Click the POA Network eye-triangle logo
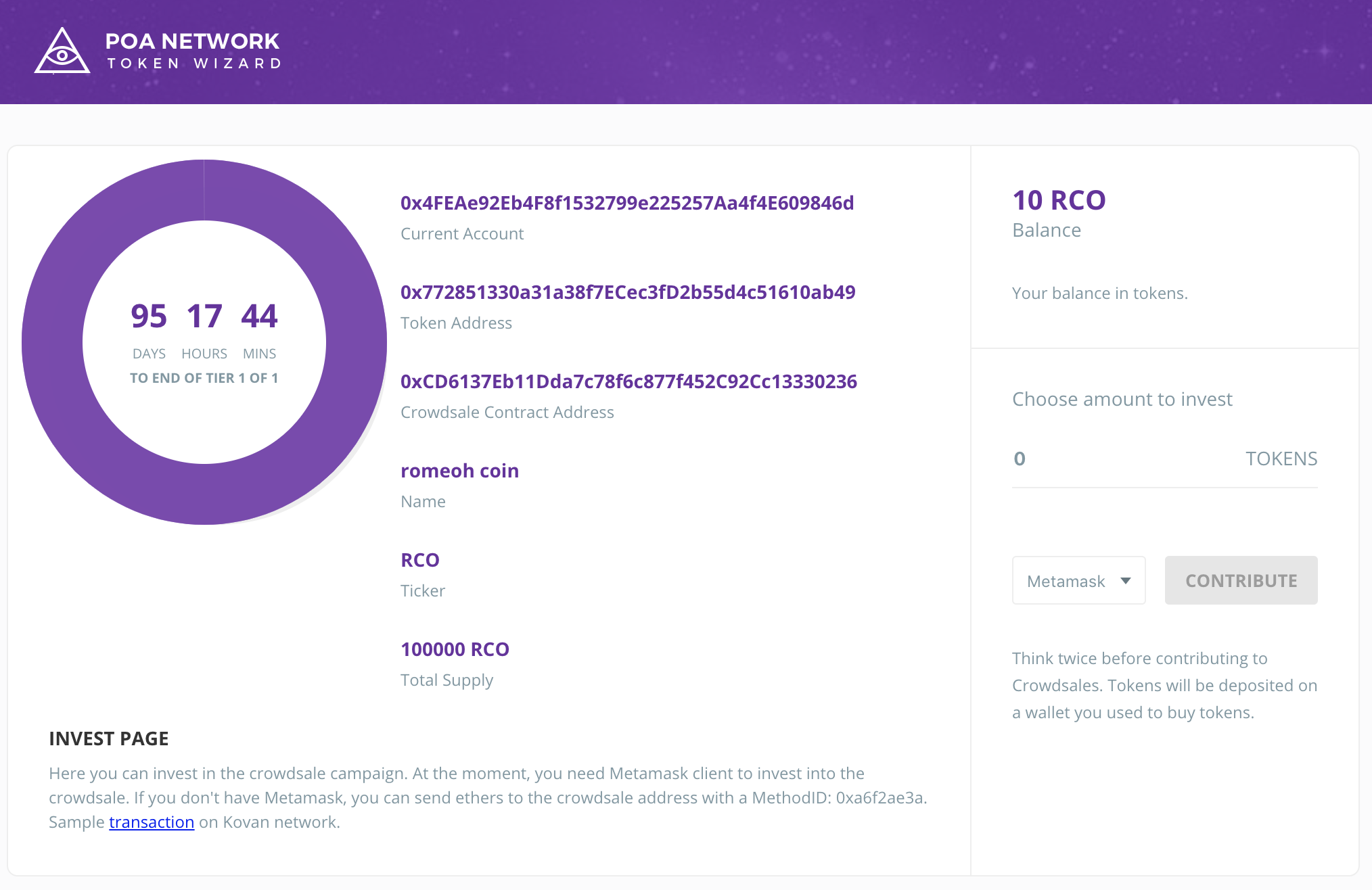 tap(62, 51)
